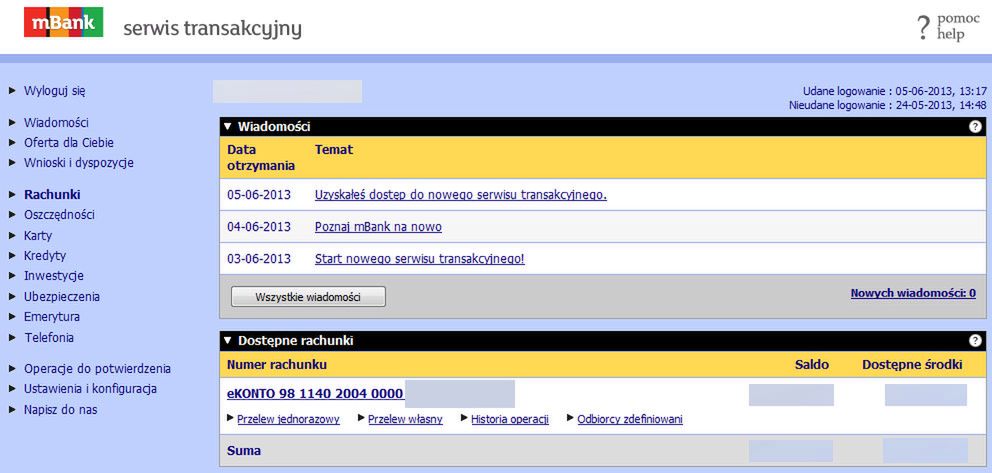Start a Przelew jednorazowy transfer
The image size is (992, 473).
point(288,419)
